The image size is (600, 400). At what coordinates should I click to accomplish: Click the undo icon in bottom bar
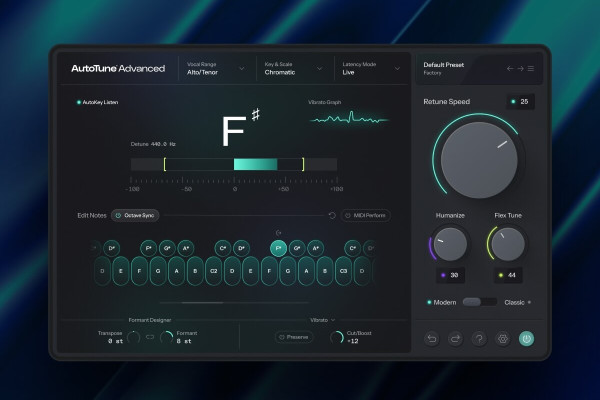coord(432,339)
